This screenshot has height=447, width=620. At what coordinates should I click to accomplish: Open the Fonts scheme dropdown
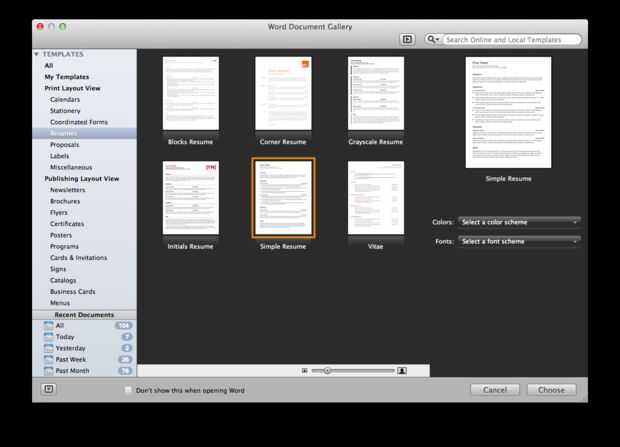tap(519, 241)
